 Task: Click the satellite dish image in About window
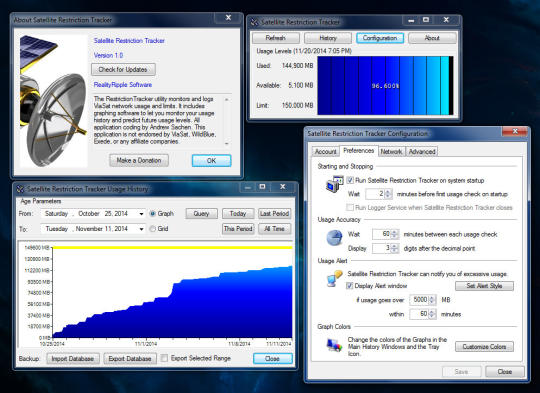[x=53, y=101]
